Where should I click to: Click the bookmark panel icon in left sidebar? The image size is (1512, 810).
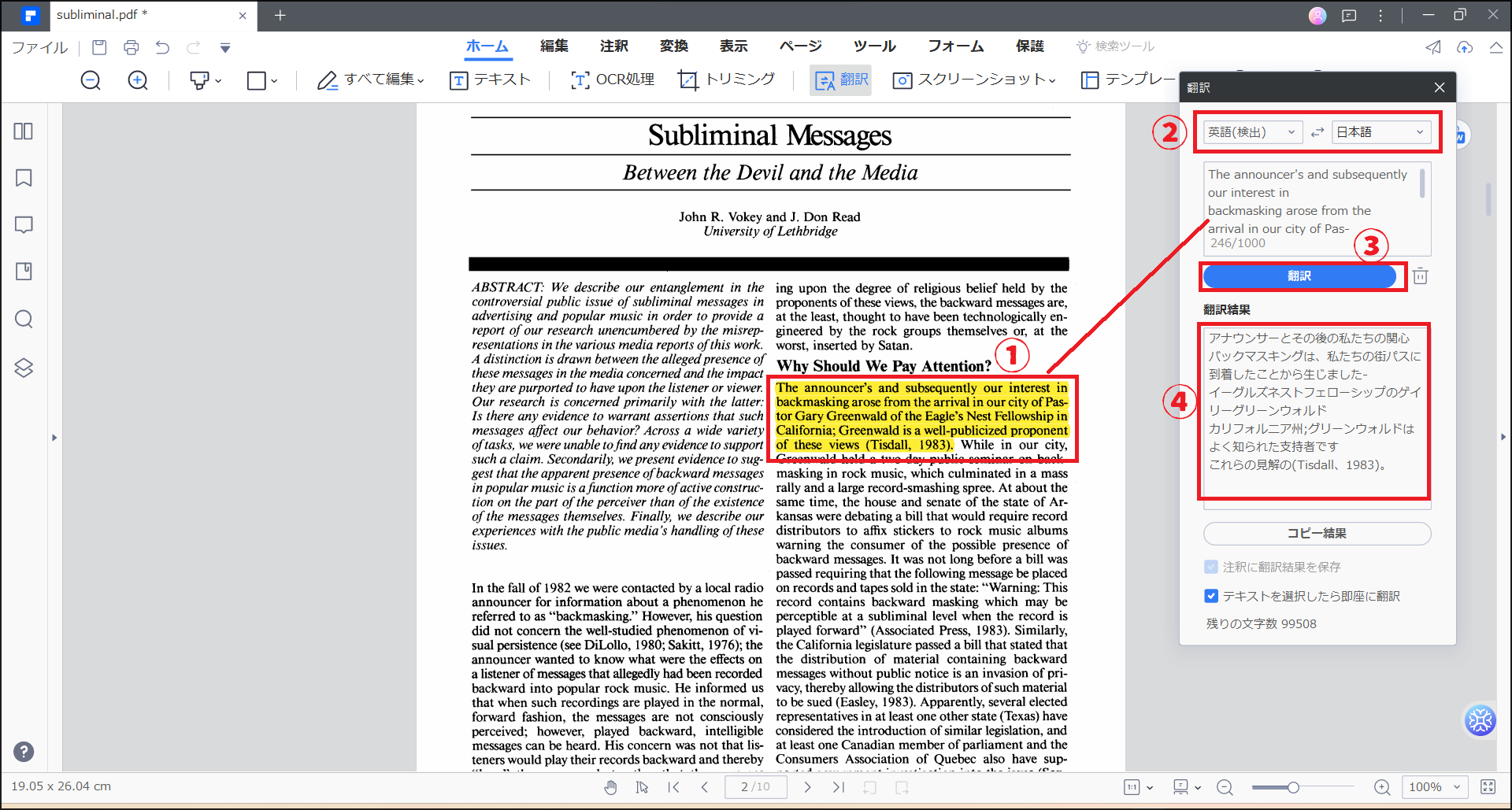pyautogui.click(x=24, y=178)
